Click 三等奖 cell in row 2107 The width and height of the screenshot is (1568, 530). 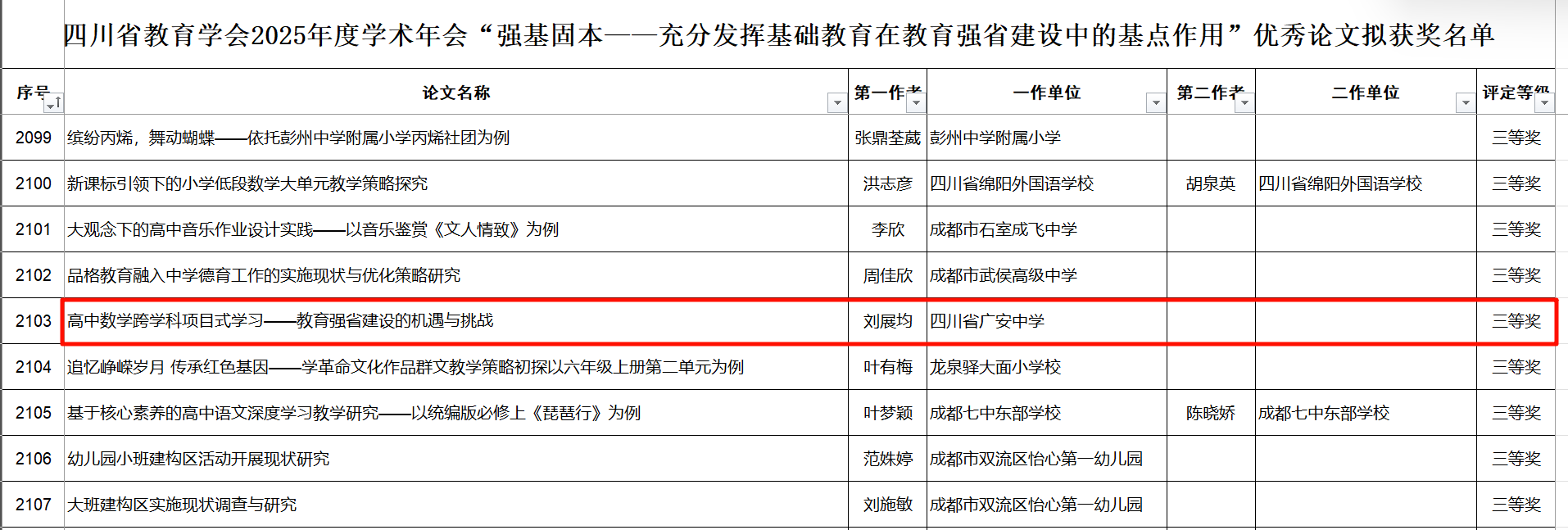pos(1516,505)
